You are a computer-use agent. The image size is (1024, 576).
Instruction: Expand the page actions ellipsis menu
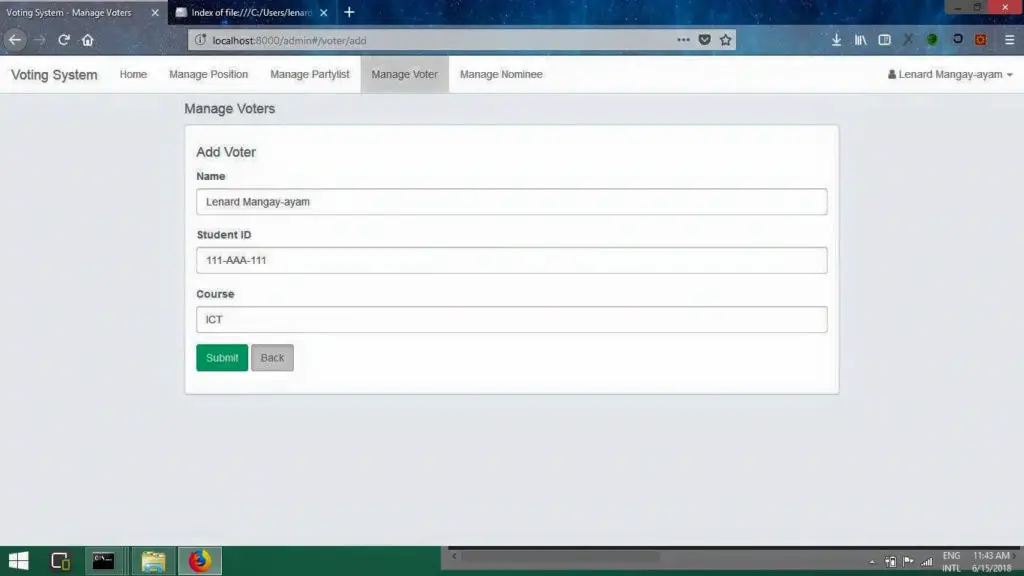click(x=683, y=40)
